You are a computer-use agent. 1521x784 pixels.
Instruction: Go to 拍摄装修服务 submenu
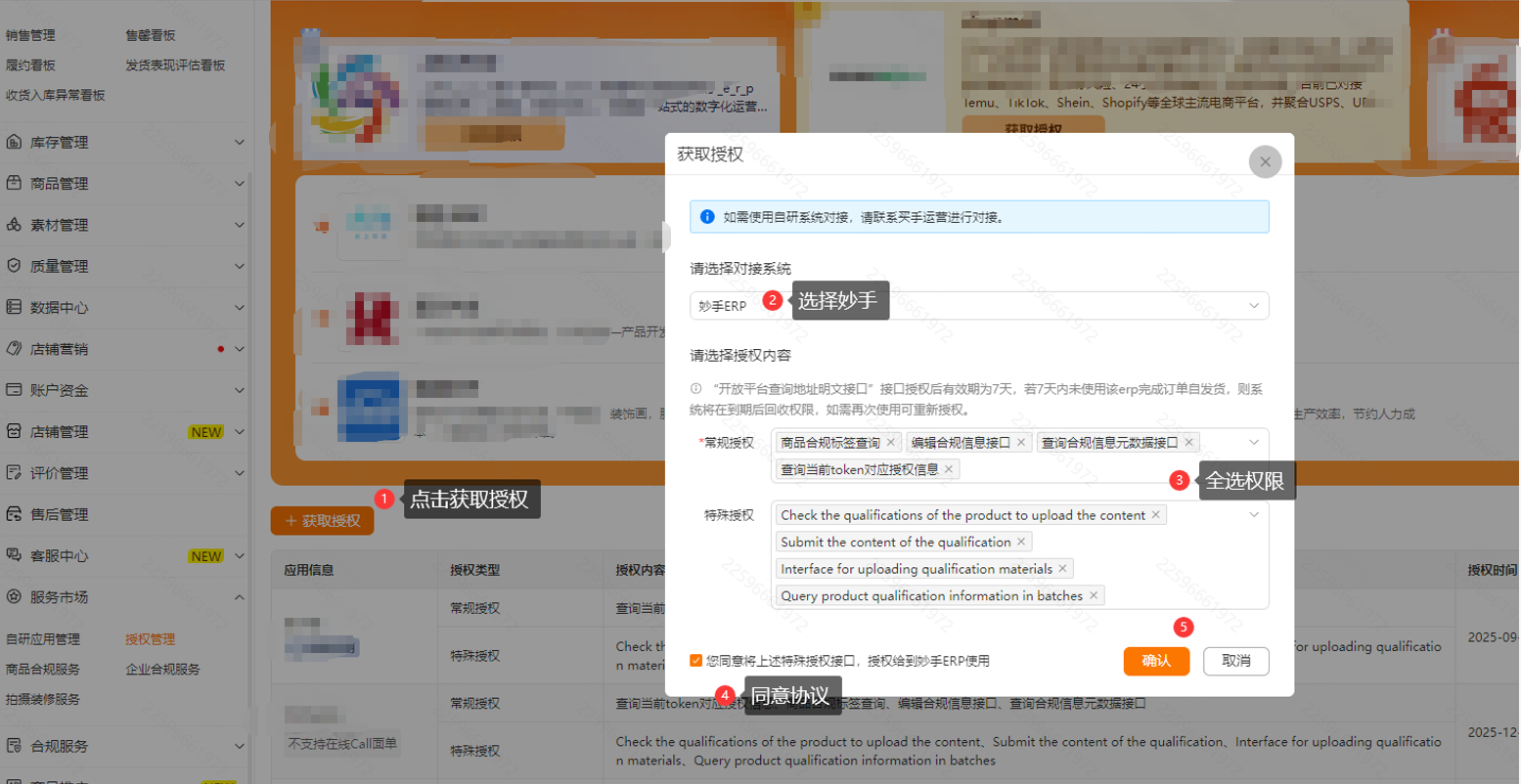pyautogui.click(x=43, y=700)
